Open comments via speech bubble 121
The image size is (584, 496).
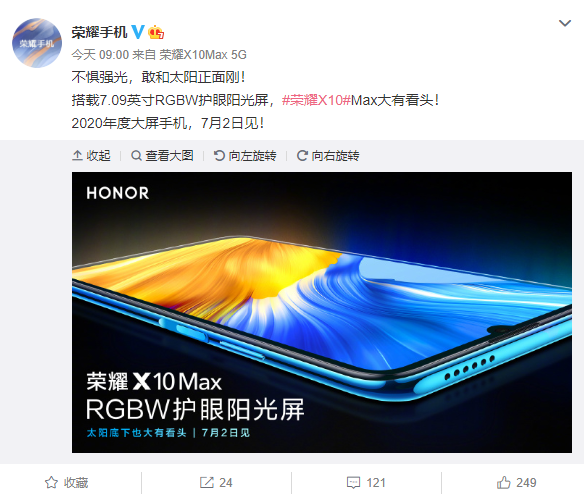[x=353, y=483]
